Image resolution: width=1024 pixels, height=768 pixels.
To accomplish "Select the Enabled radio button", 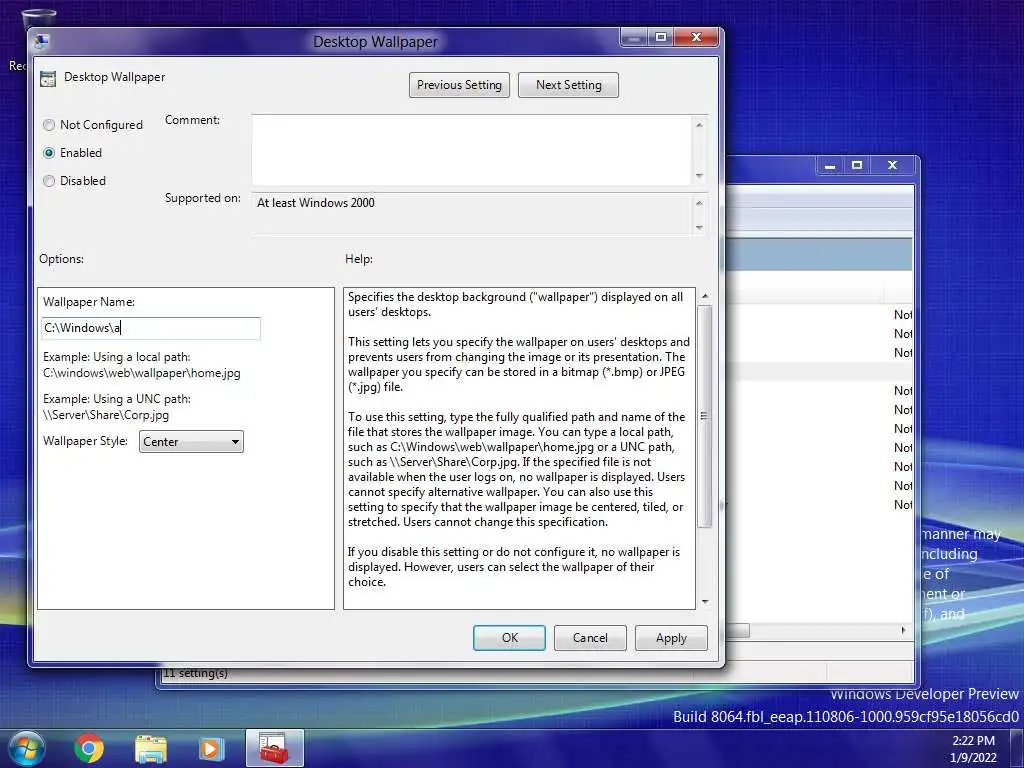I will [49, 153].
